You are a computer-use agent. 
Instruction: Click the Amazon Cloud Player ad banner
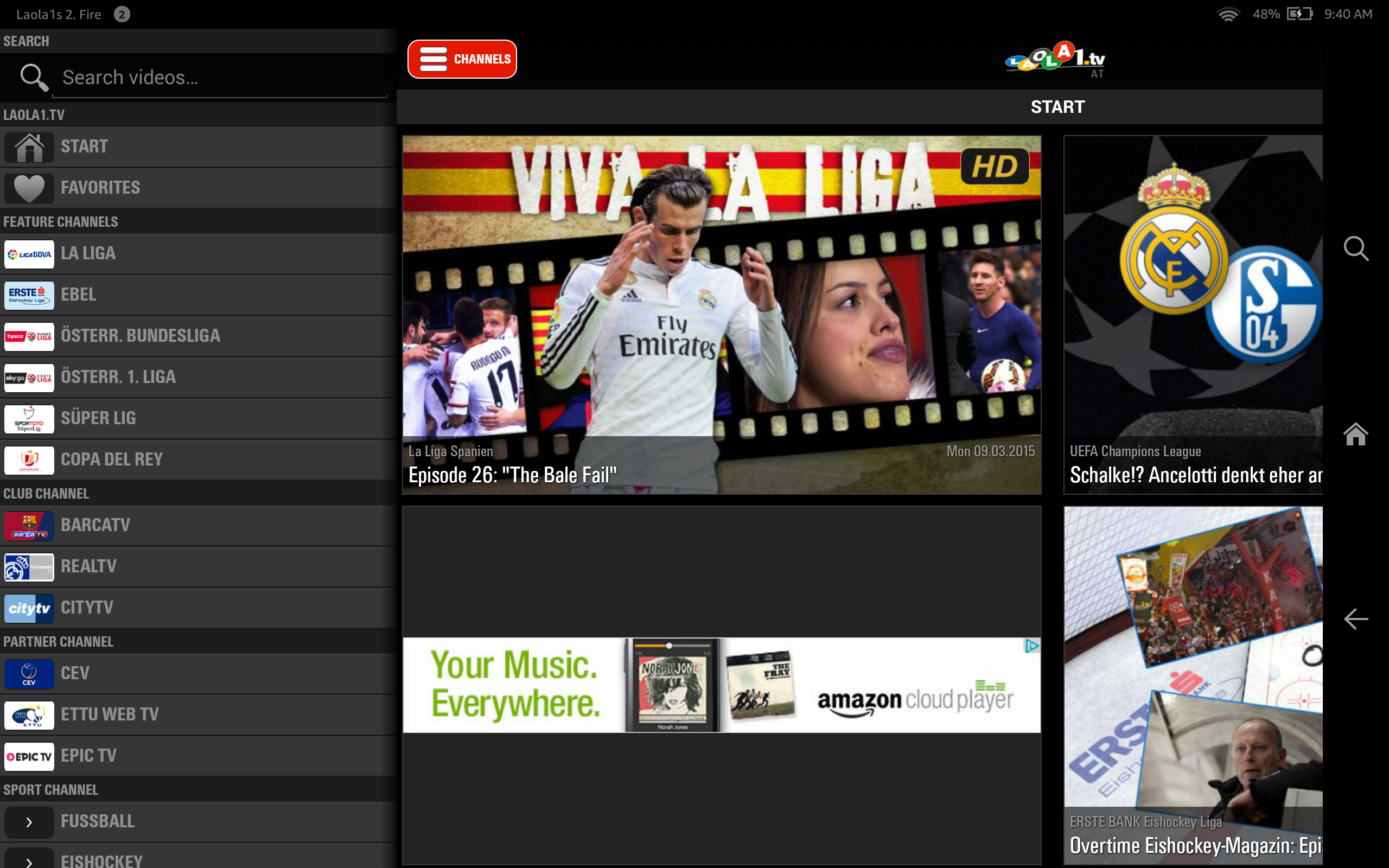pos(722,685)
